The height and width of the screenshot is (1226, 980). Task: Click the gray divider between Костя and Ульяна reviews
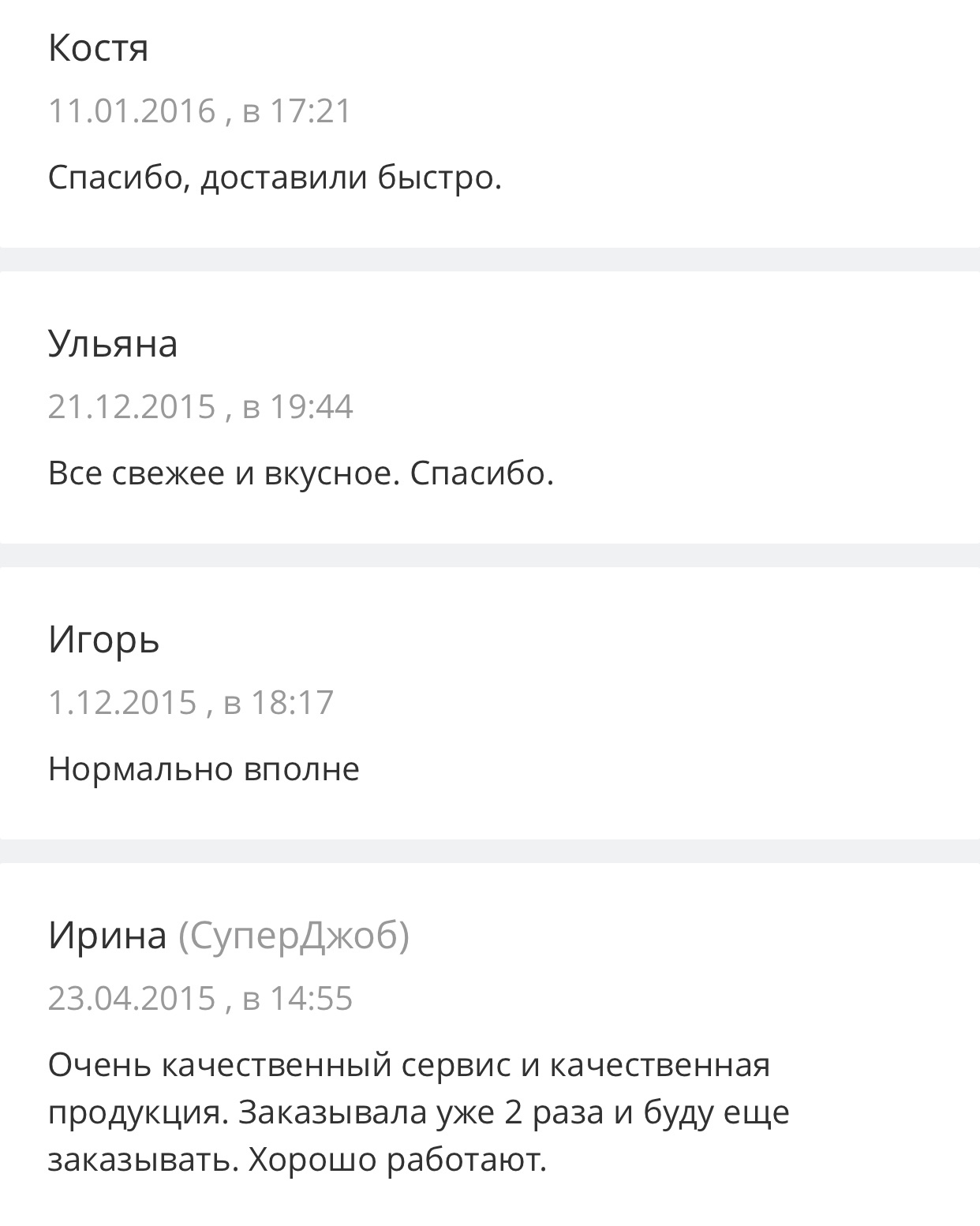490,260
